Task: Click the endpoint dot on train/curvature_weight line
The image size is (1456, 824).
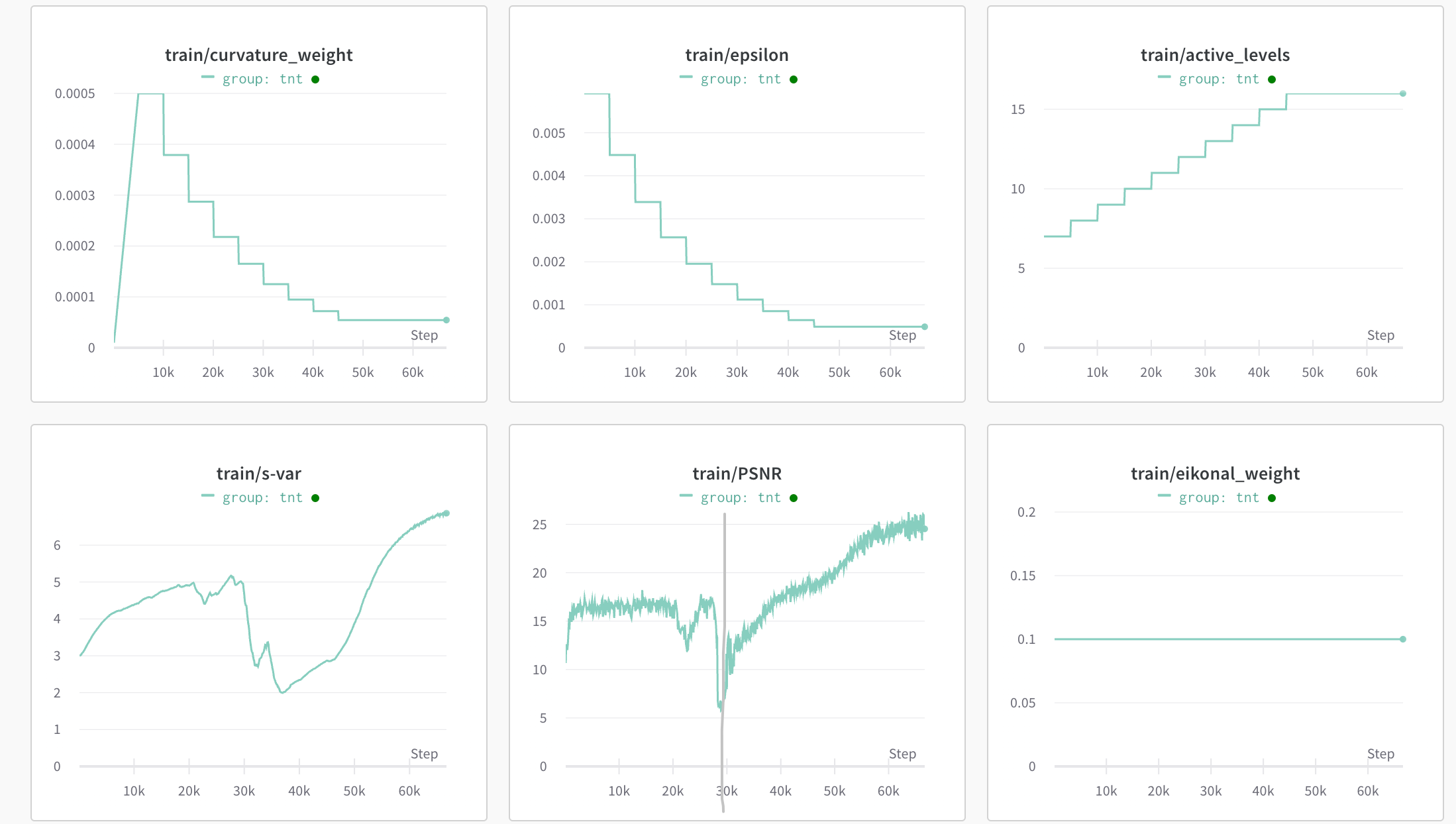Action: click(446, 319)
